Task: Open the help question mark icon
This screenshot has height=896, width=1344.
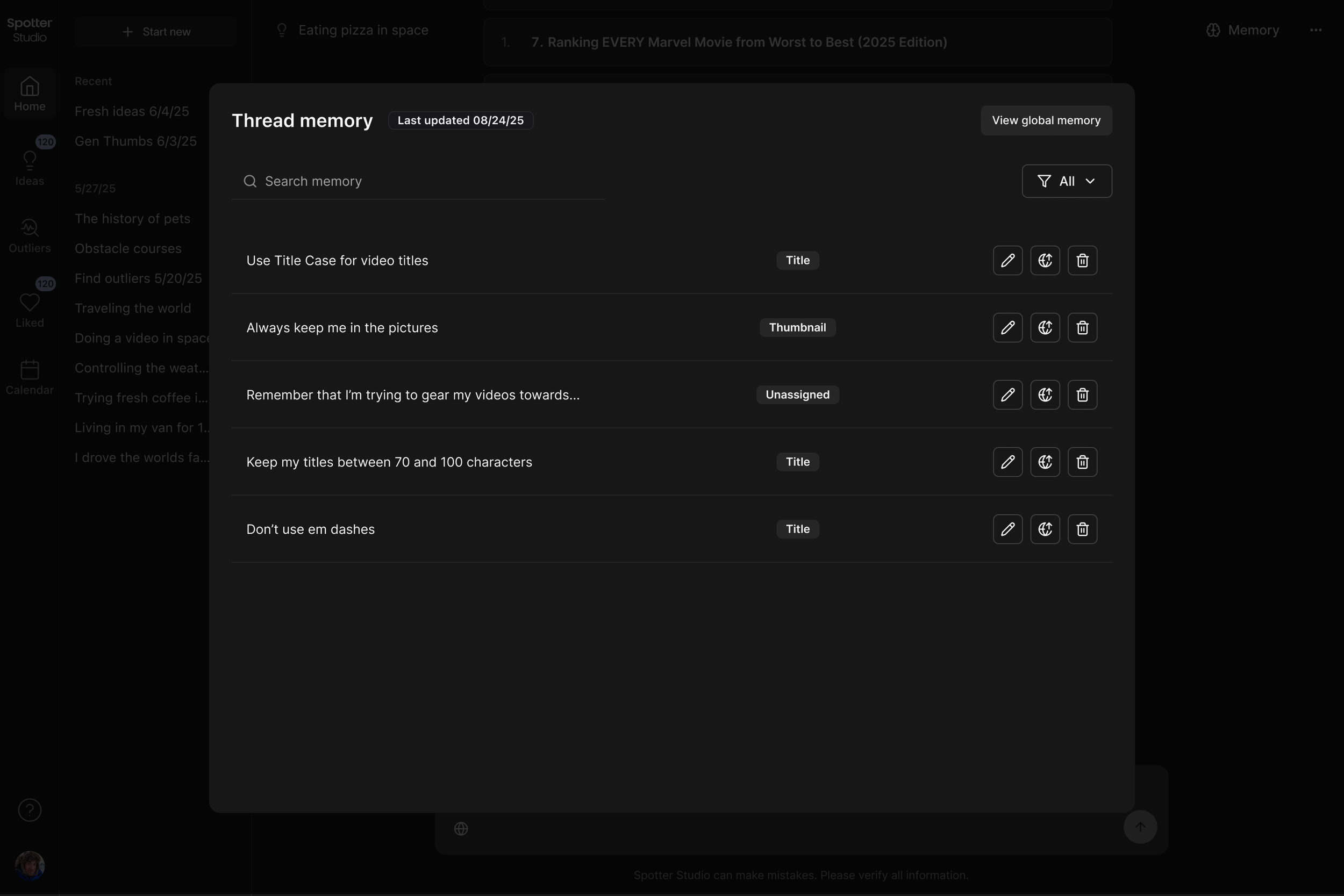Action: point(30,809)
